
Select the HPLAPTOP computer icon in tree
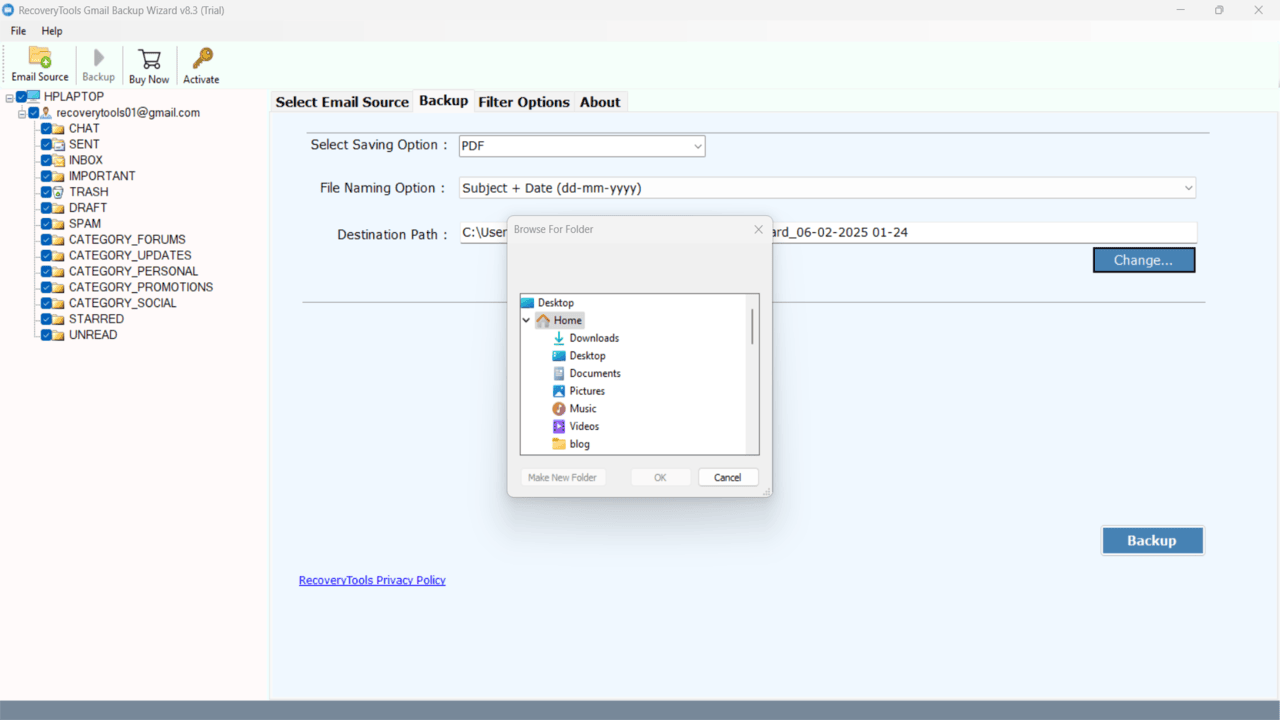34,96
